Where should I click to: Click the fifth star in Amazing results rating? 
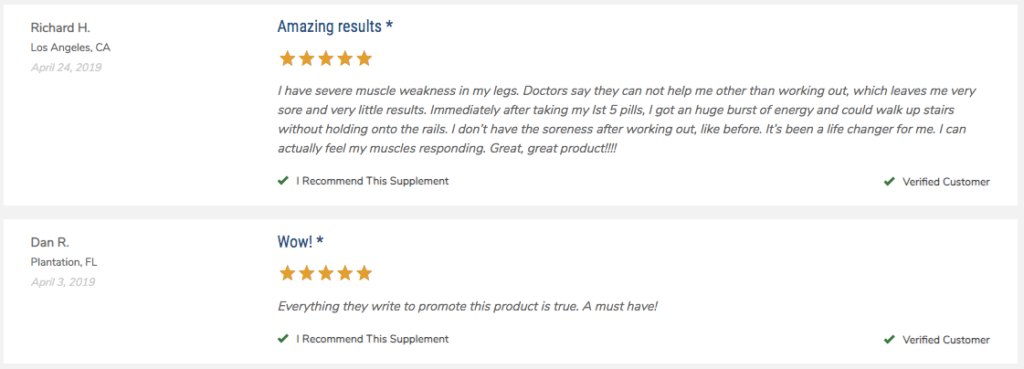point(364,59)
